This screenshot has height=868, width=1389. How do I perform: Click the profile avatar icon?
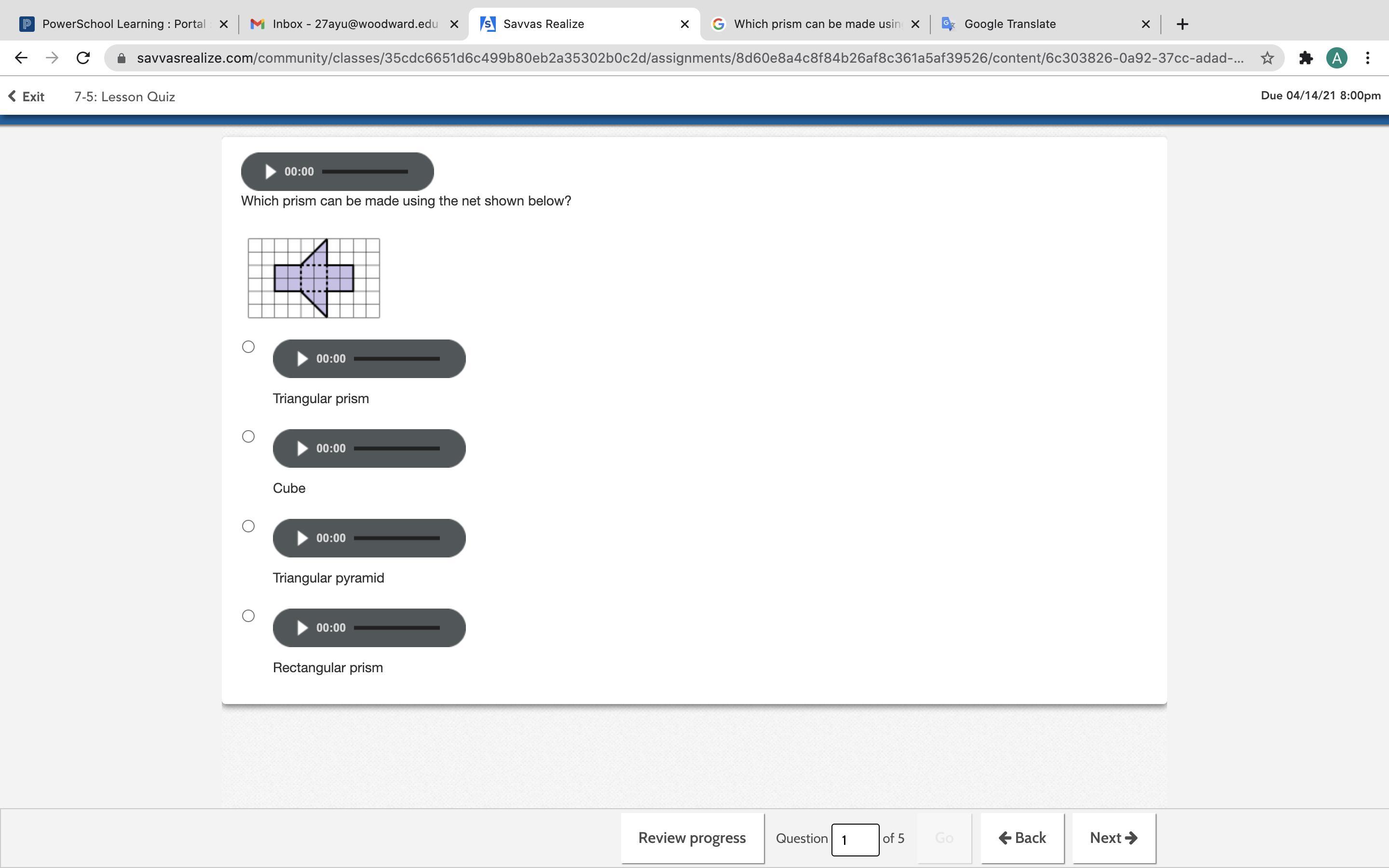(x=1337, y=58)
